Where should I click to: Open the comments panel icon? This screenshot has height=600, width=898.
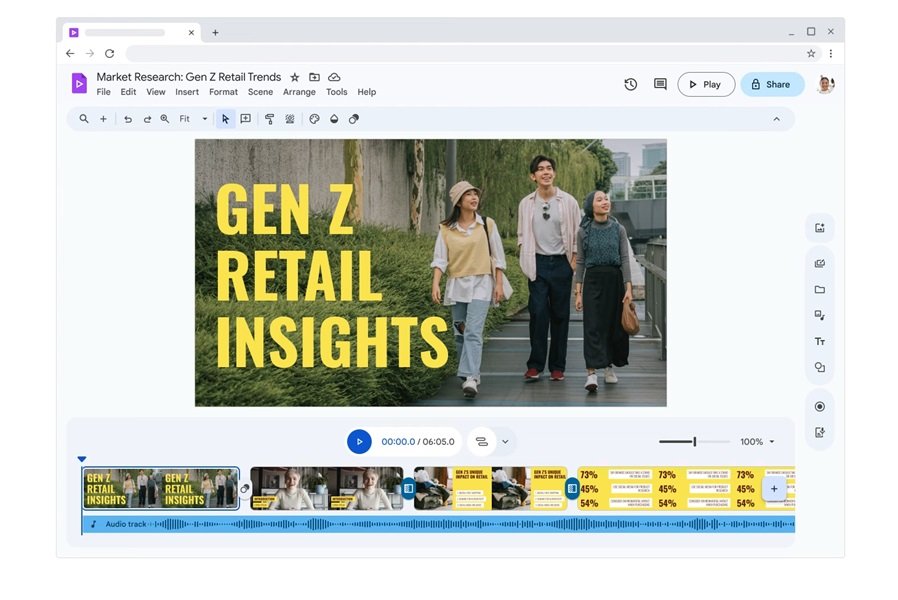tap(660, 84)
